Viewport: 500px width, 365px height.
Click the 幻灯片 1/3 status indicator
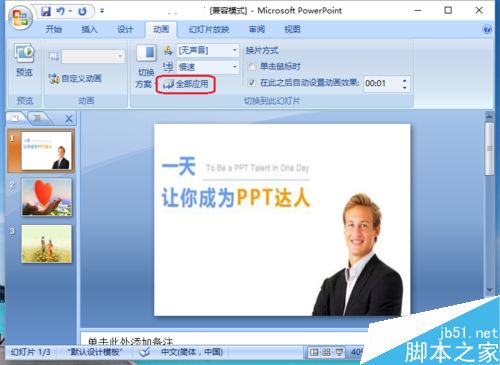(31, 352)
